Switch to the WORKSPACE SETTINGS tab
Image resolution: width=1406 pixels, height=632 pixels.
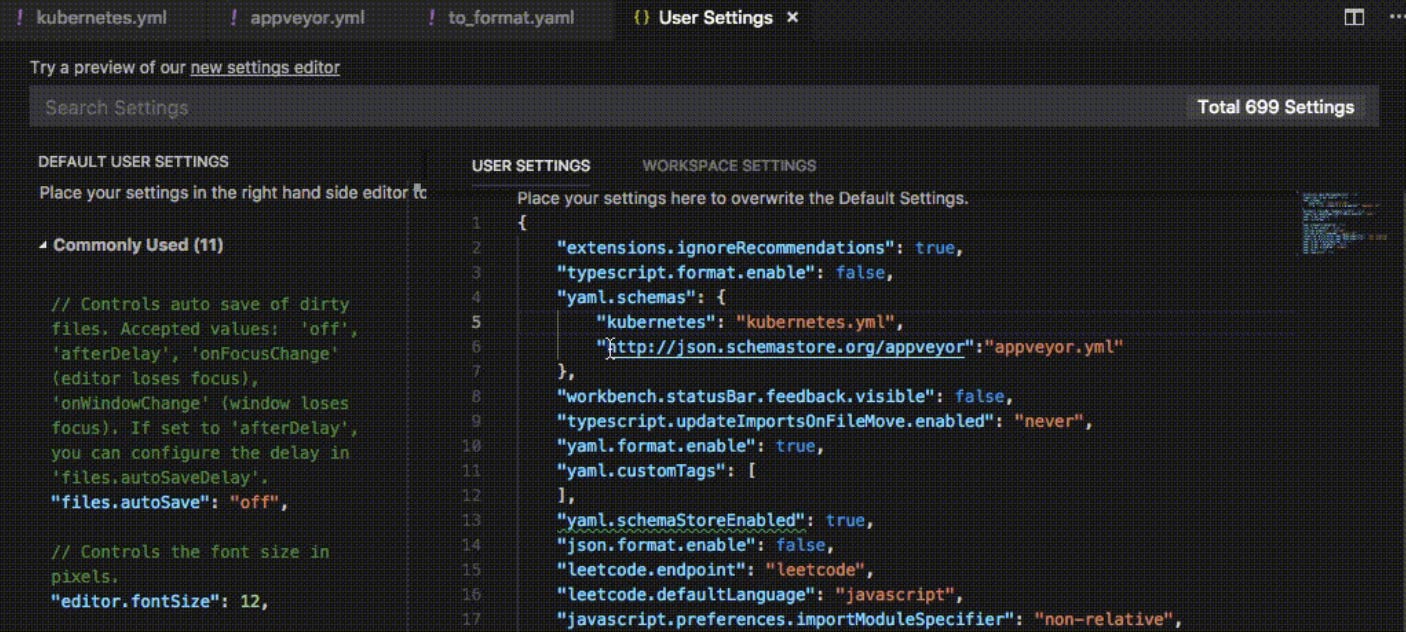pyautogui.click(x=729, y=166)
